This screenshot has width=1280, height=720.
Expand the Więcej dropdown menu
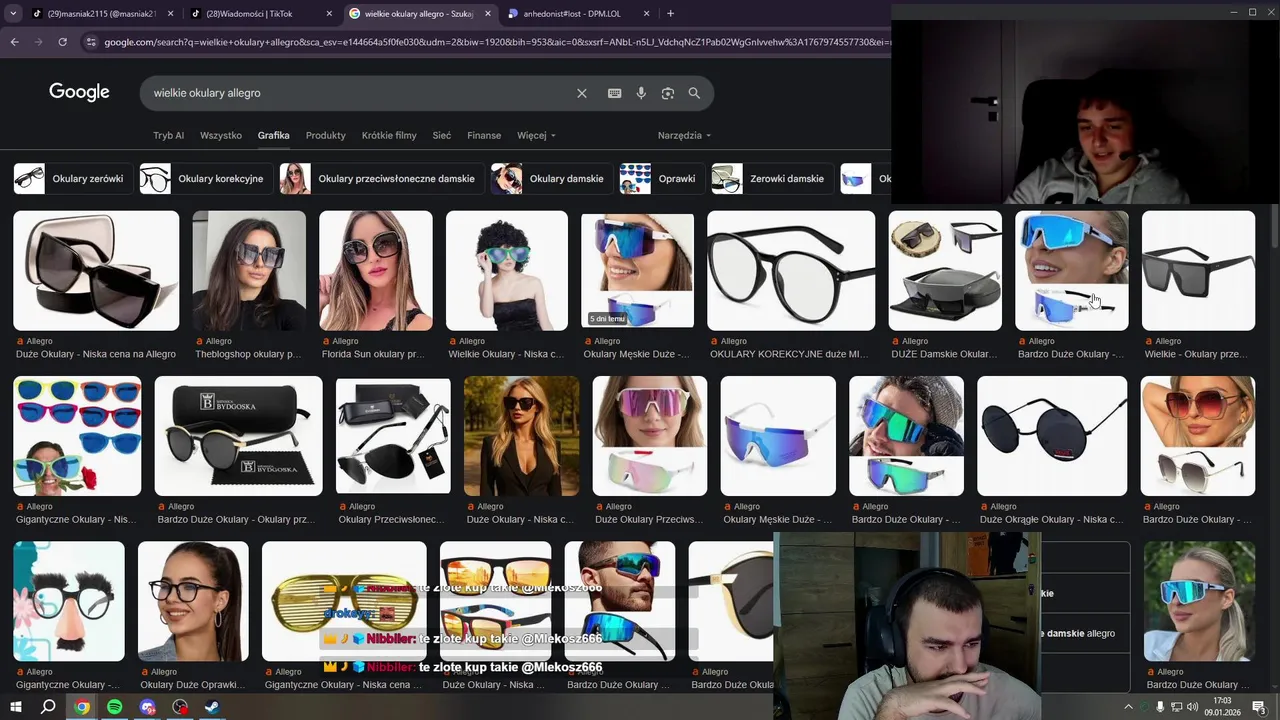(x=536, y=135)
